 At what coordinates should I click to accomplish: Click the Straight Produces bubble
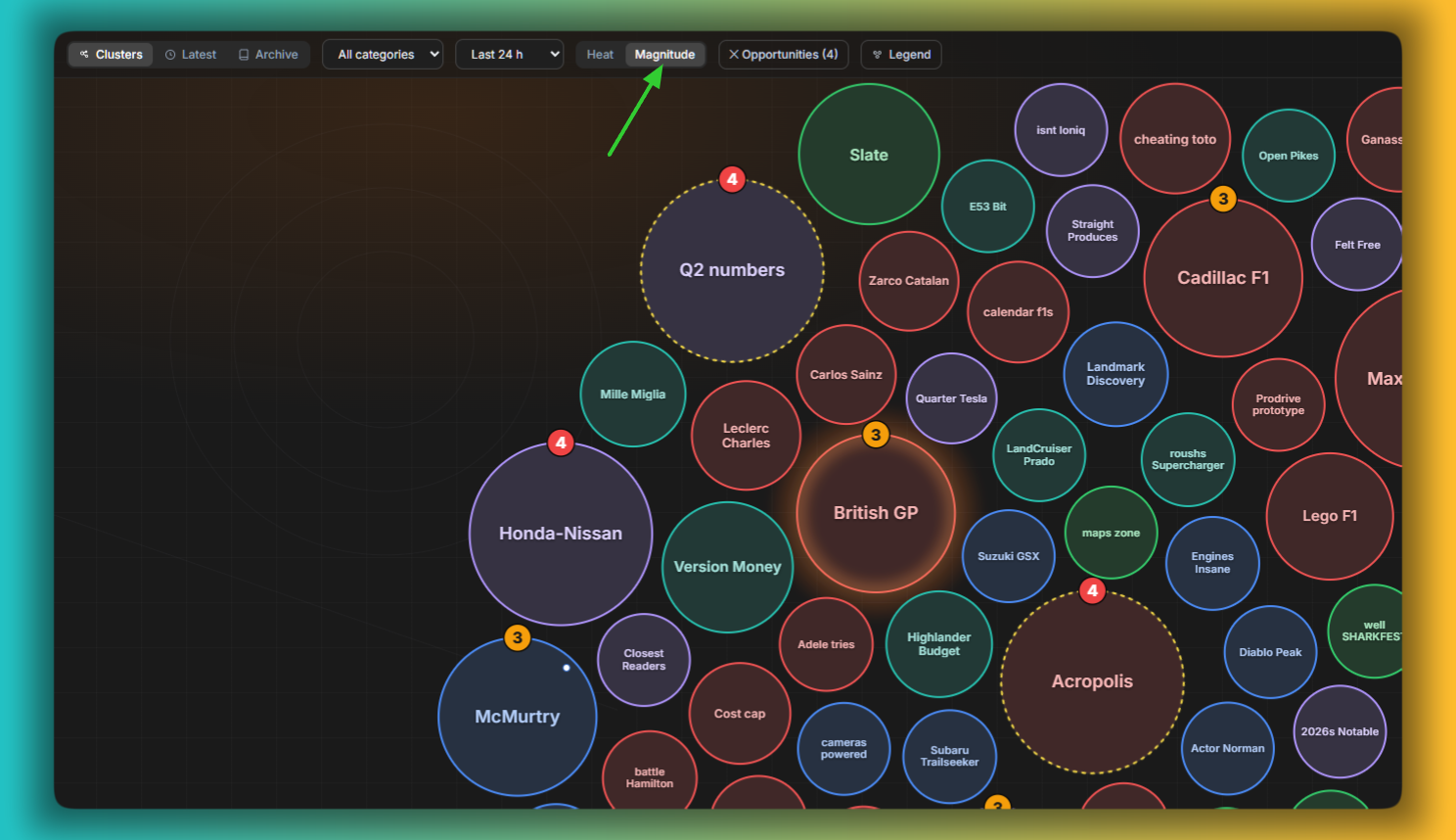(1093, 231)
